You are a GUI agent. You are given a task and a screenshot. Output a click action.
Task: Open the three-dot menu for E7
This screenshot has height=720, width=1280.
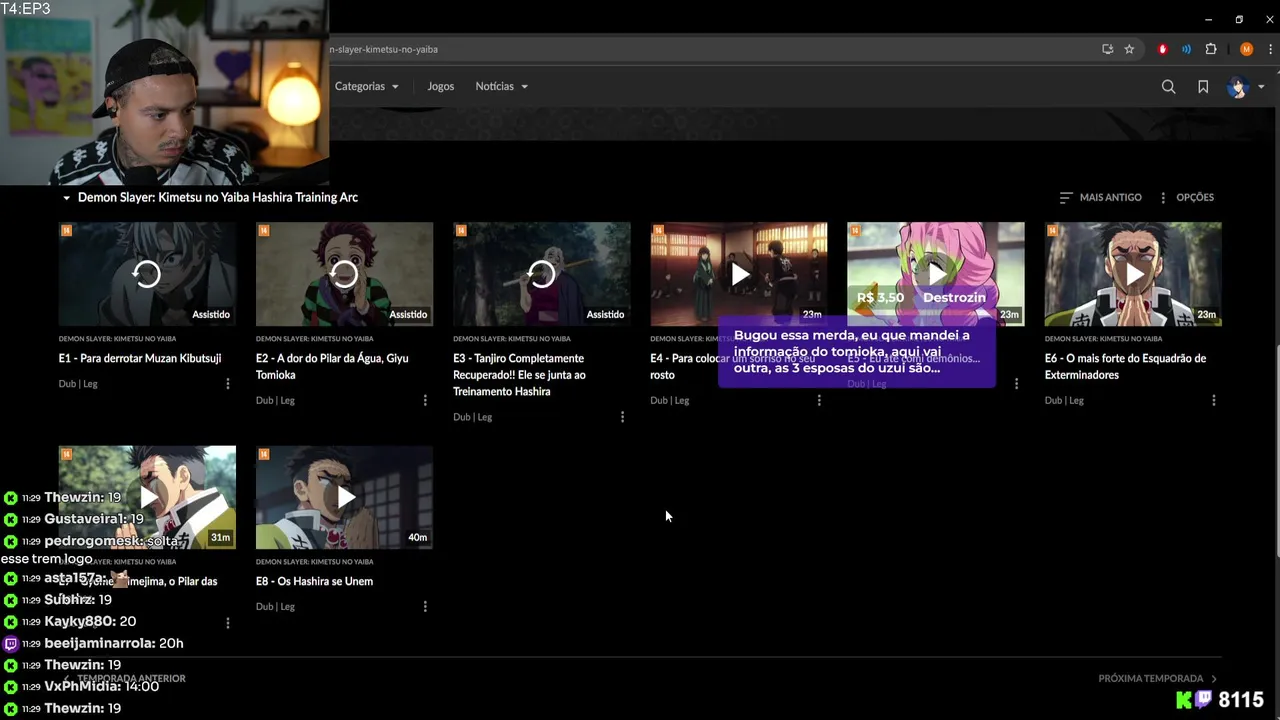(228, 623)
